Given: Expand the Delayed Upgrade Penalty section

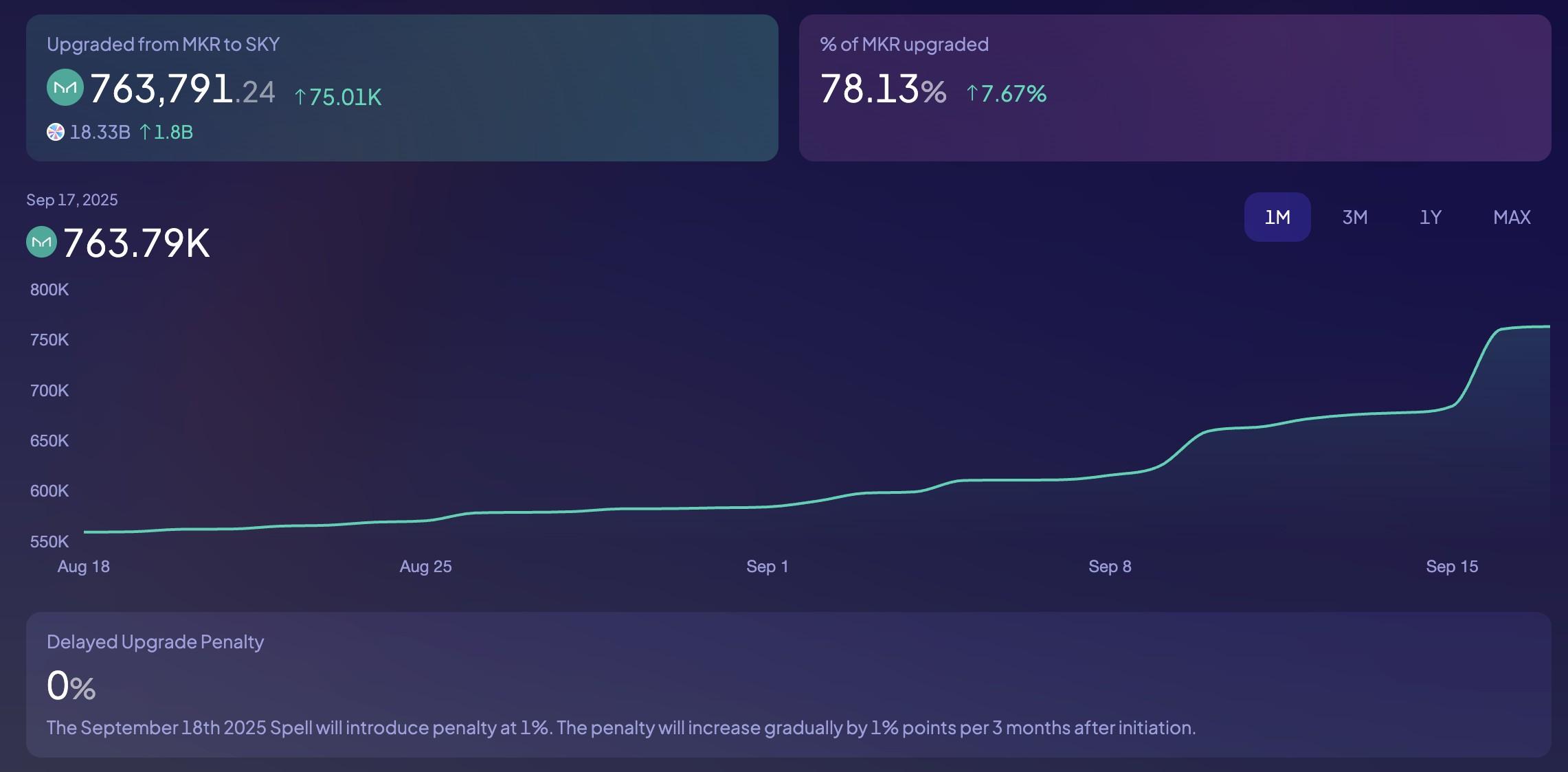Looking at the screenshot, I should 784,683.
